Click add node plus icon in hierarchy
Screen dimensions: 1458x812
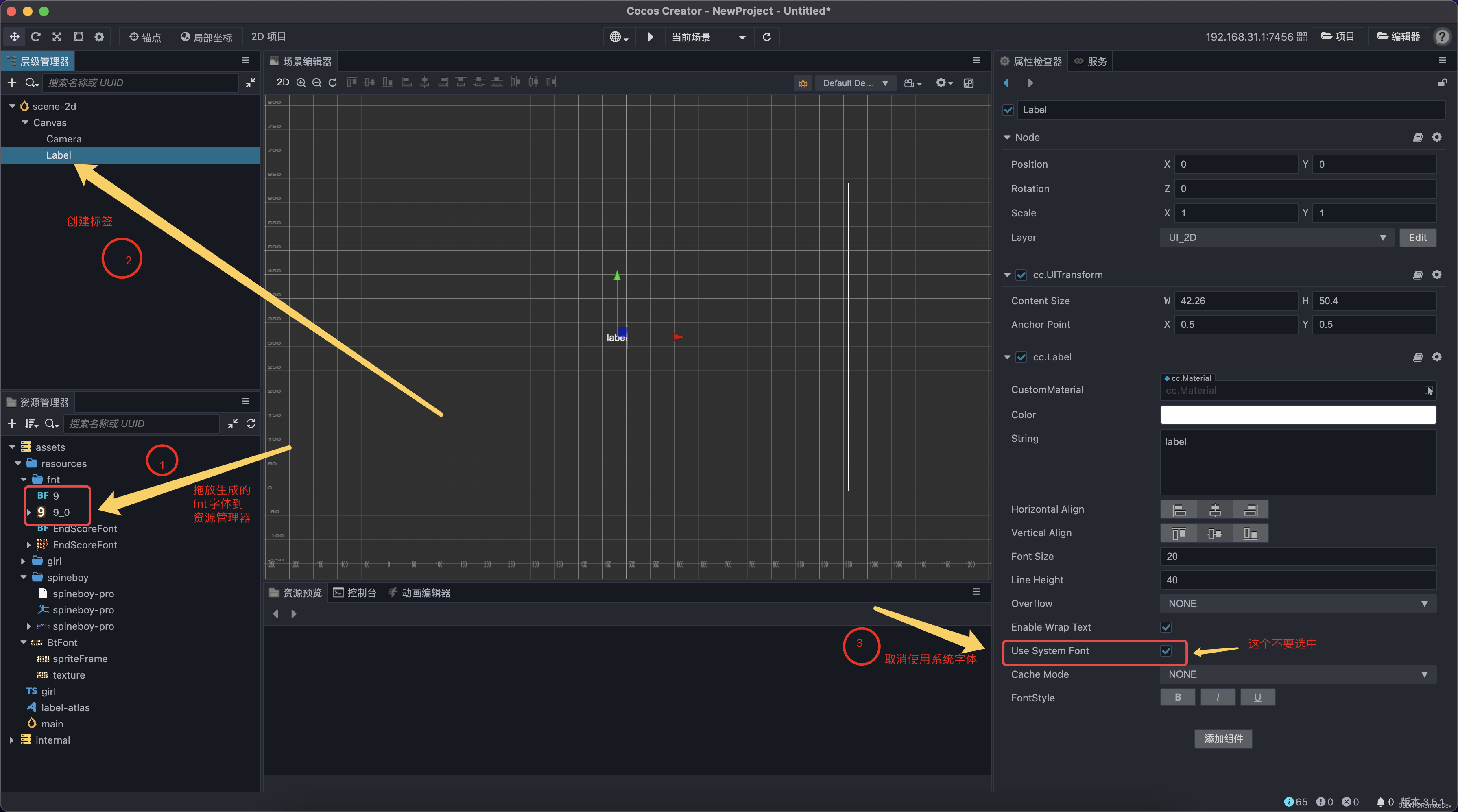(12, 83)
